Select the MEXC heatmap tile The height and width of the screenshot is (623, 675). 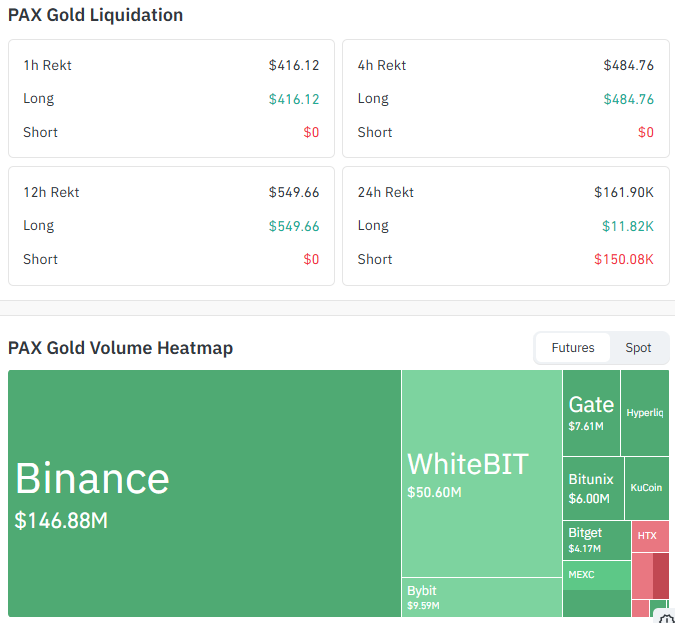tap(597, 575)
